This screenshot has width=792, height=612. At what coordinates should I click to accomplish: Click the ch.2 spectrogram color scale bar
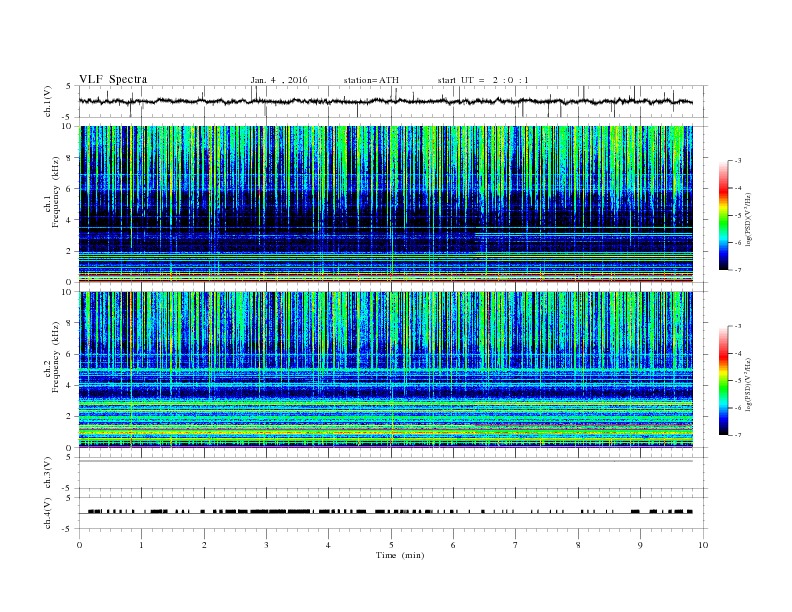(x=723, y=380)
